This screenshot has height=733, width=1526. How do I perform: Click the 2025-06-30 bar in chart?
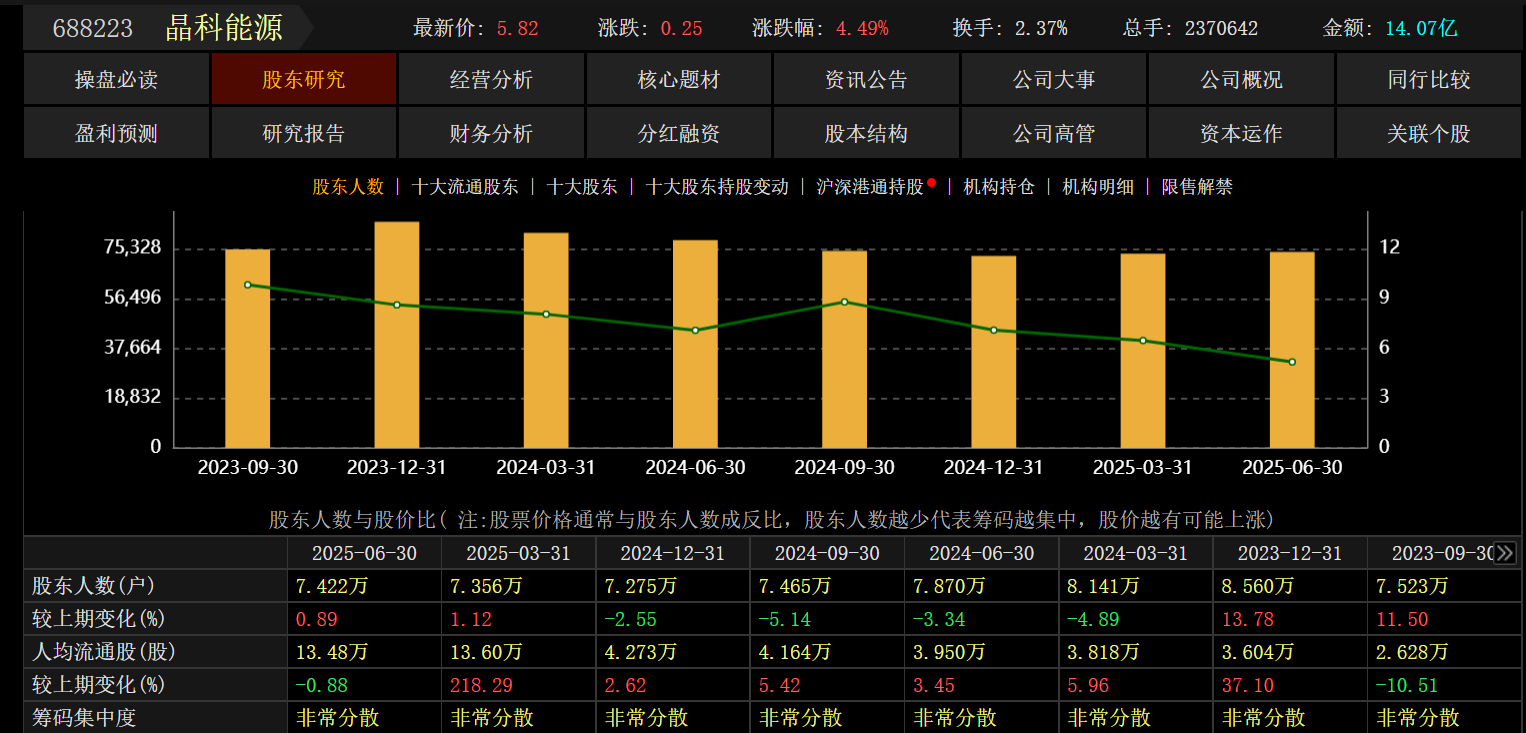[x=1292, y=349]
